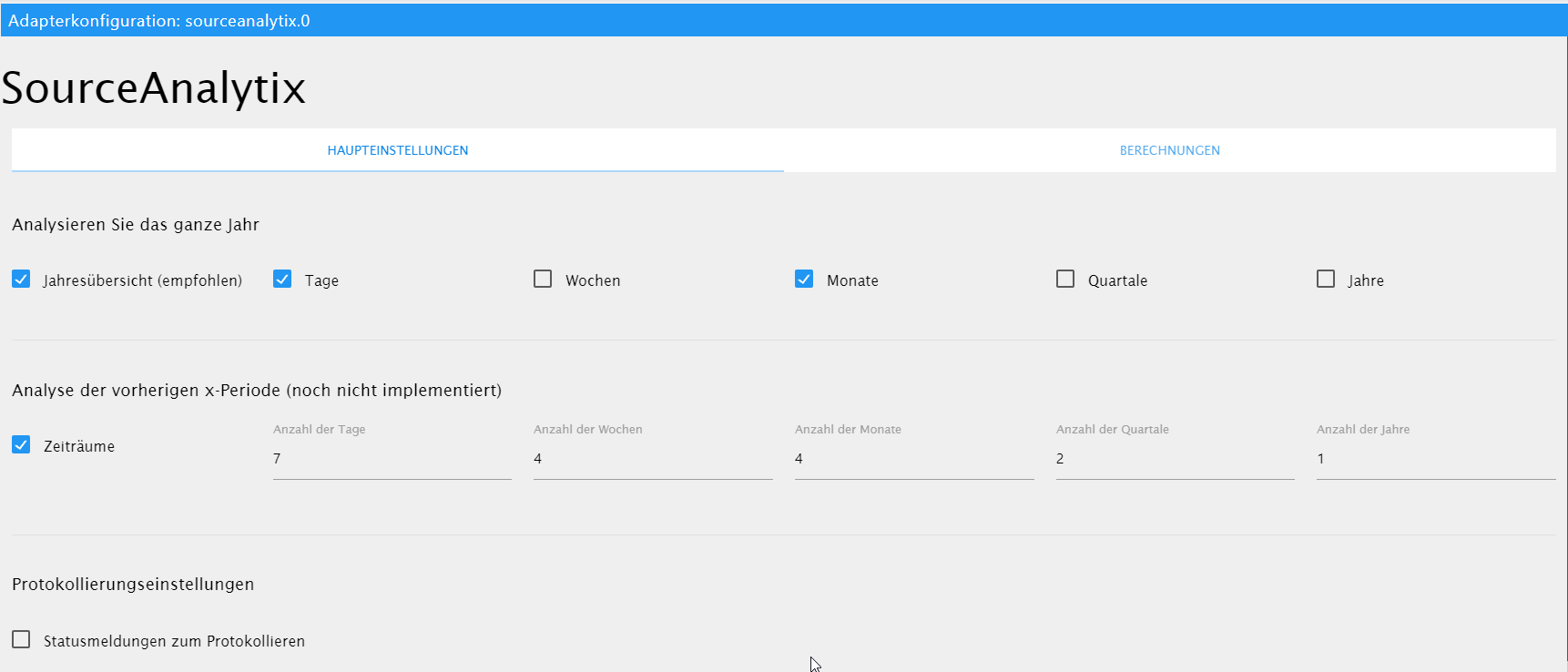Screen dimensions: 1568x672
Task: Uncheck Jahresübersicht (empfohlen) checkbox
Action: (x=21, y=279)
